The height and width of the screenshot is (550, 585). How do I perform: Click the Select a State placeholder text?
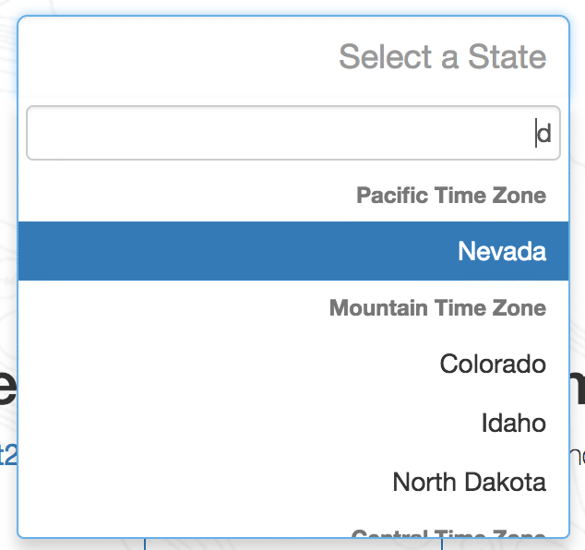click(442, 57)
